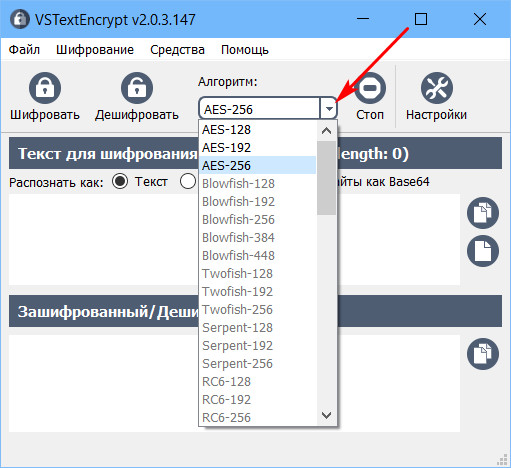Image resolution: width=511 pixels, height=468 pixels.
Task: Select the partially hidden second radio button
Action: pos(188,182)
